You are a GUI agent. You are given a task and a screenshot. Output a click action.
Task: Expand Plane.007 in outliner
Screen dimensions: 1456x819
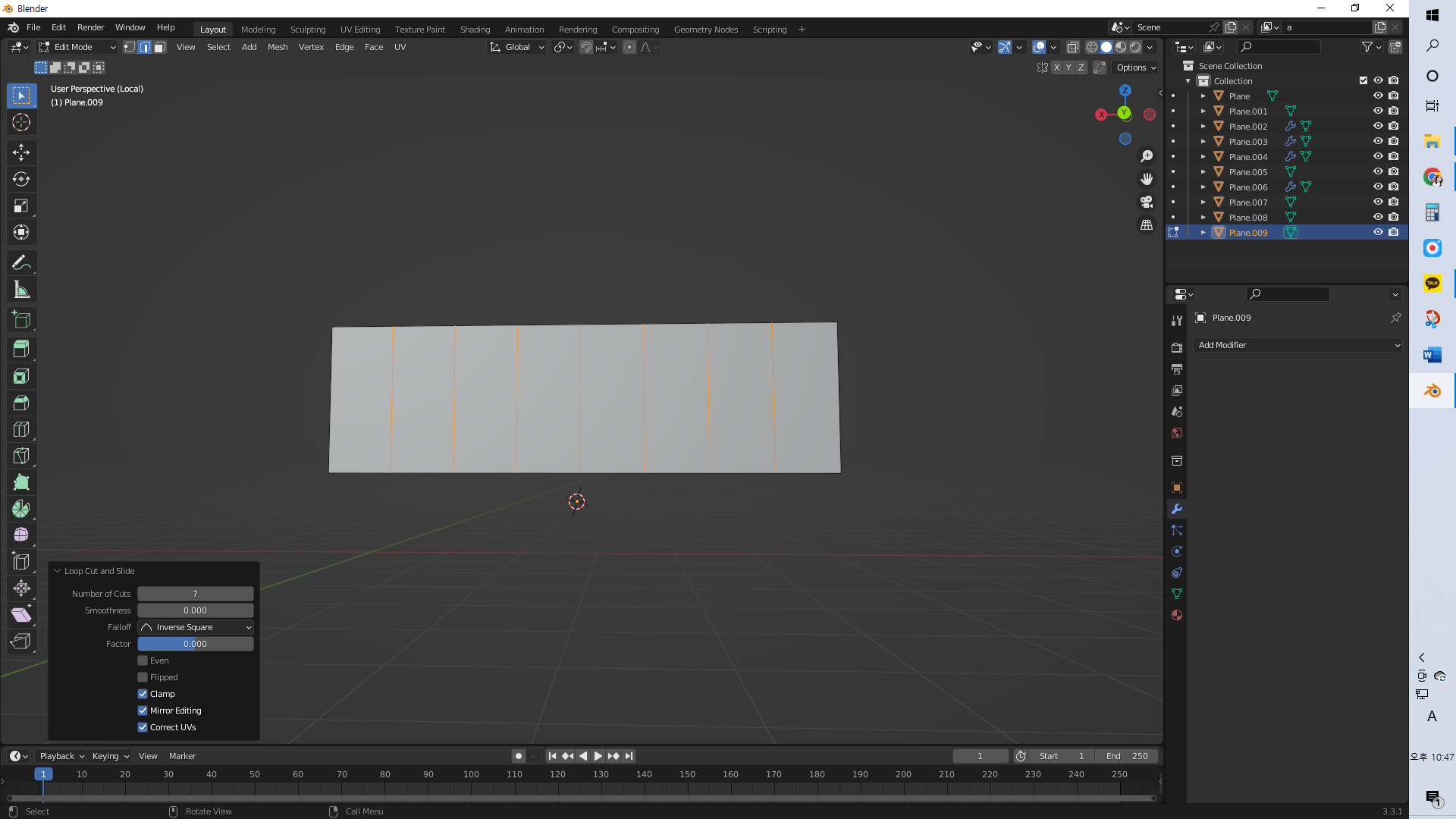[1203, 202]
